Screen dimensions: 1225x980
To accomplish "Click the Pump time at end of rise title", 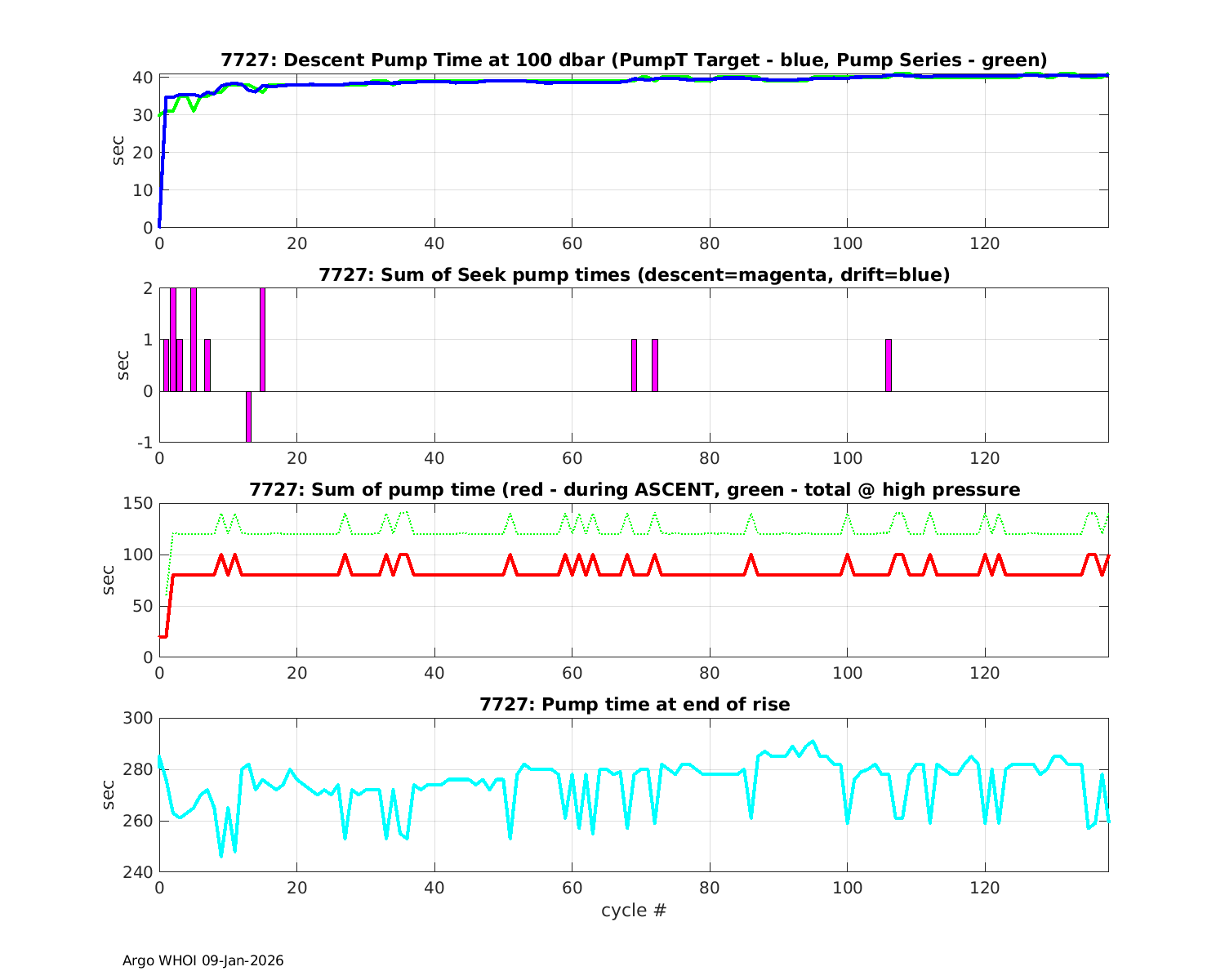I will (634, 704).
